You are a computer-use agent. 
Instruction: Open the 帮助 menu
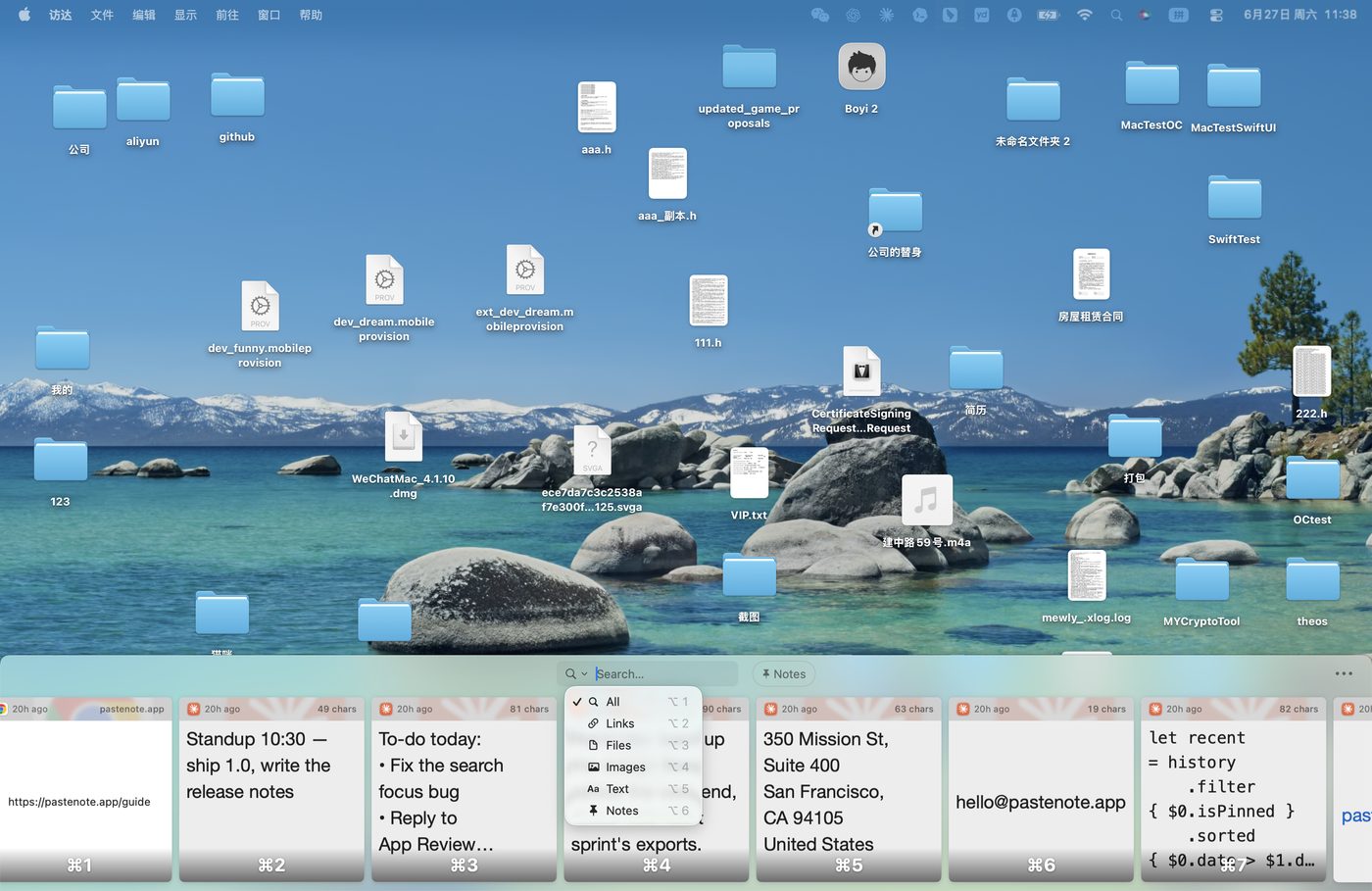tap(311, 15)
